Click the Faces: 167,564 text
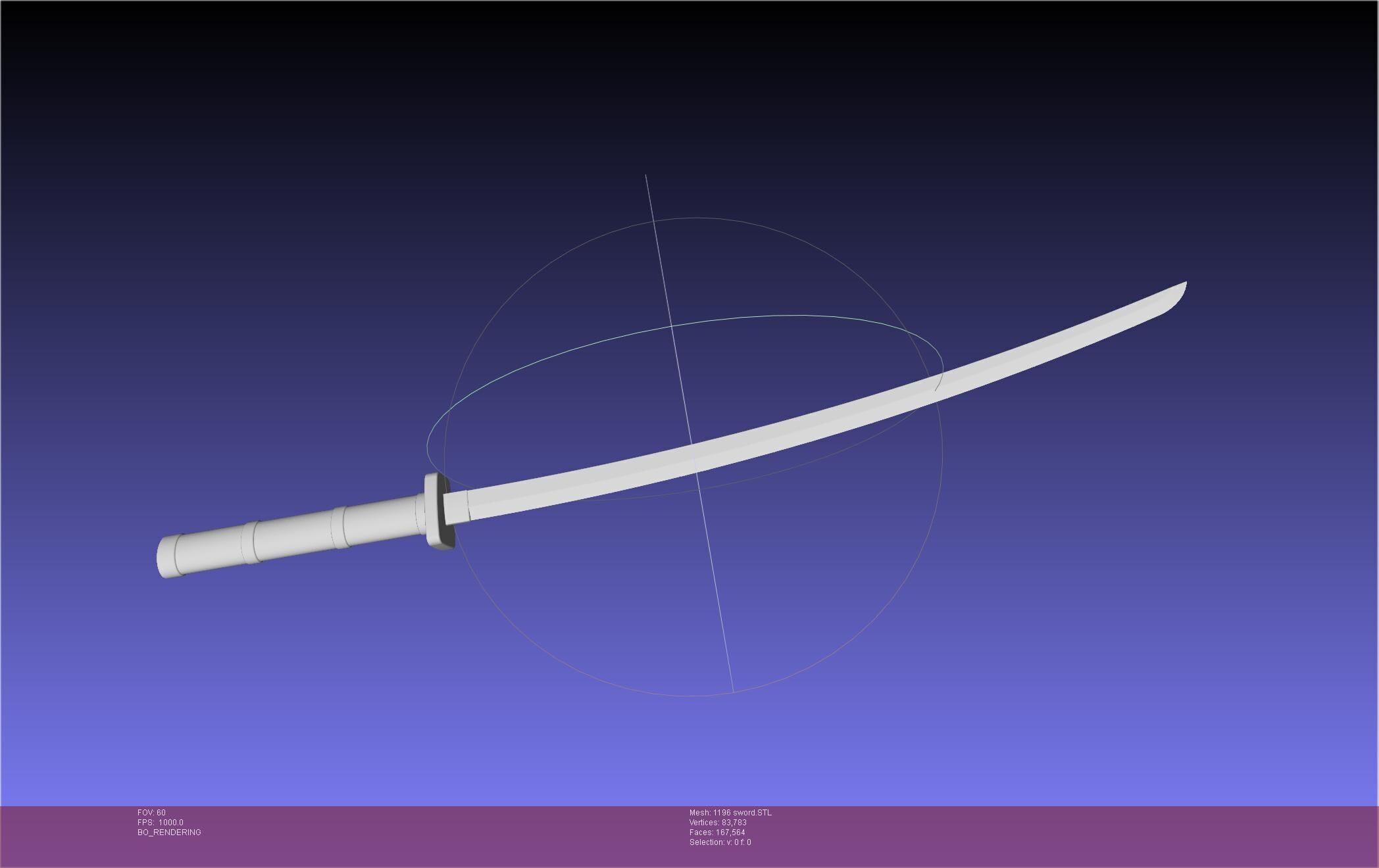The width and height of the screenshot is (1379, 868). (717, 832)
